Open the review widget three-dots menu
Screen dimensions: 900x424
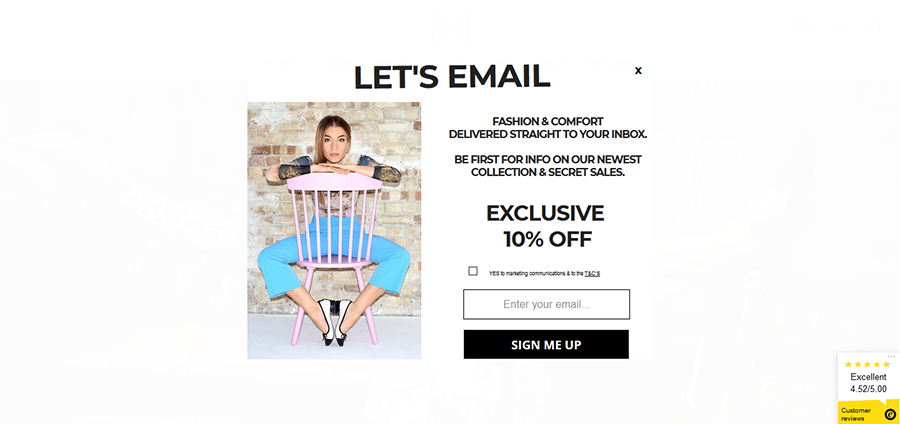pos(891,357)
